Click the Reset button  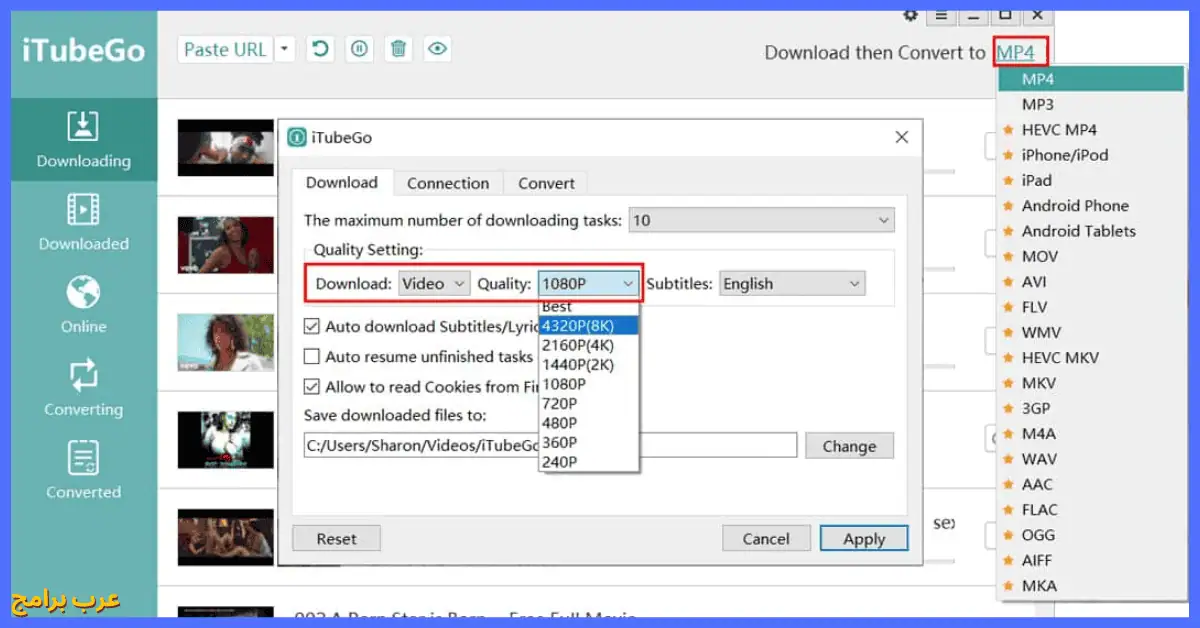tap(337, 538)
